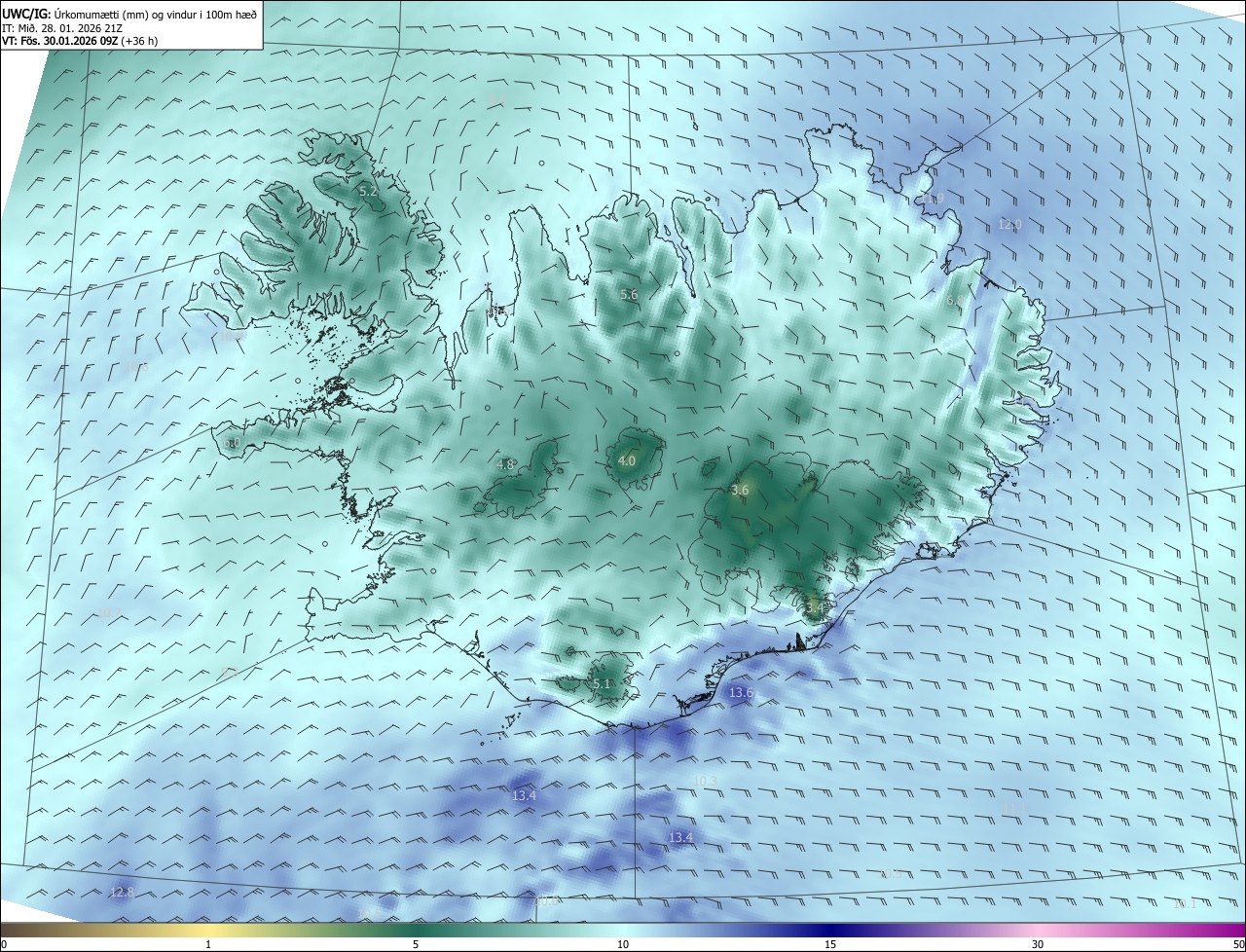Click the 4.8 value label on the map
This screenshot has height=952, width=1246.
tap(505, 465)
